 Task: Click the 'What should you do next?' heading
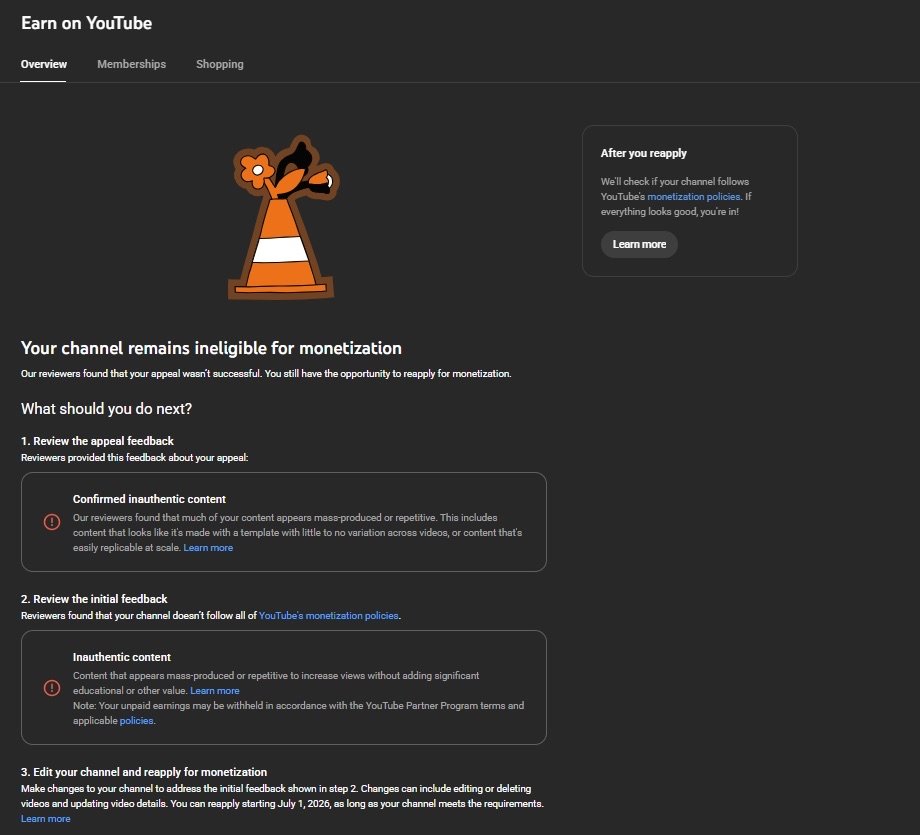[106, 408]
